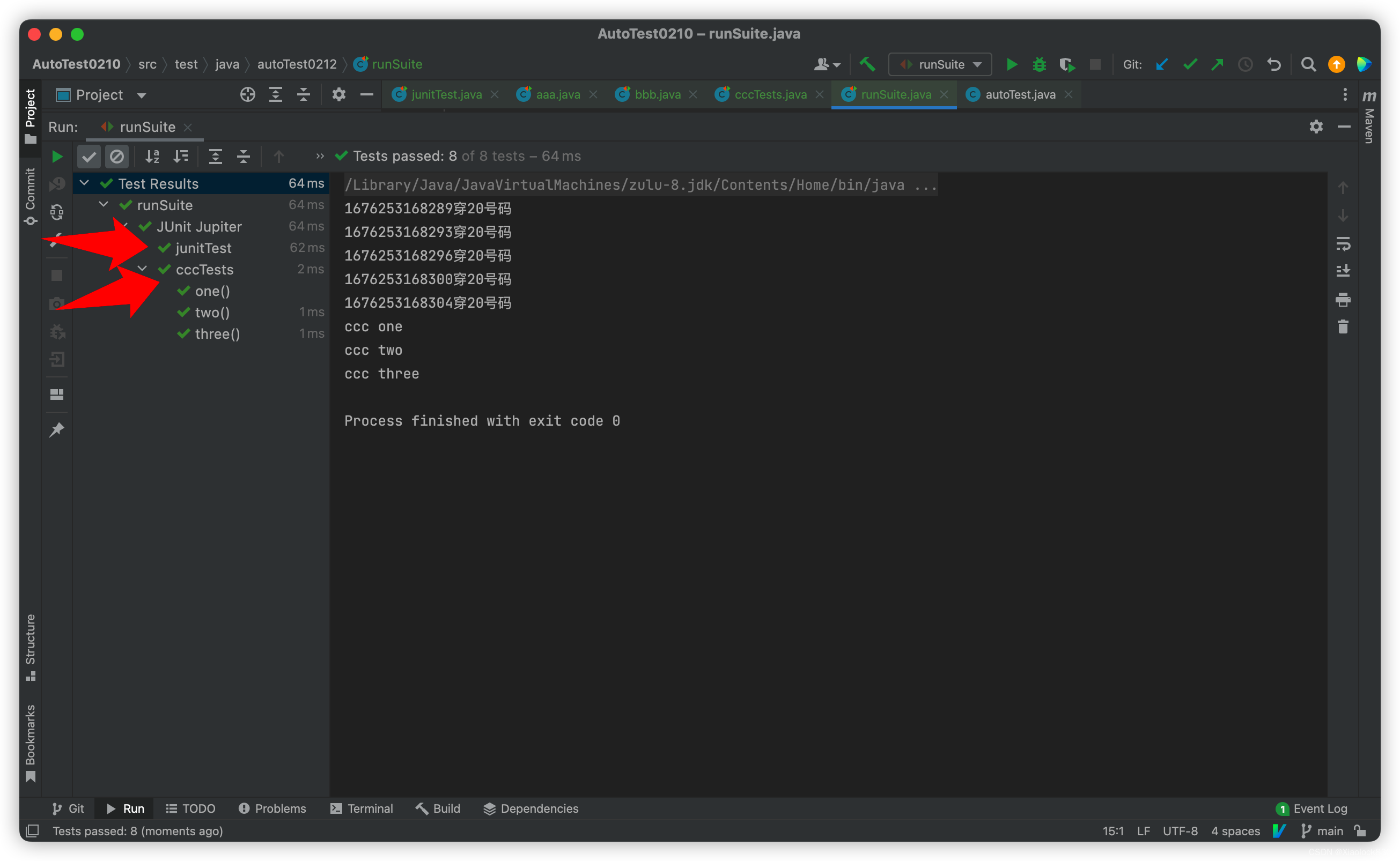This screenshot has width=1400, height=861.
Task: Toggle Show Ignored tests button
Action: coord(117,156)
